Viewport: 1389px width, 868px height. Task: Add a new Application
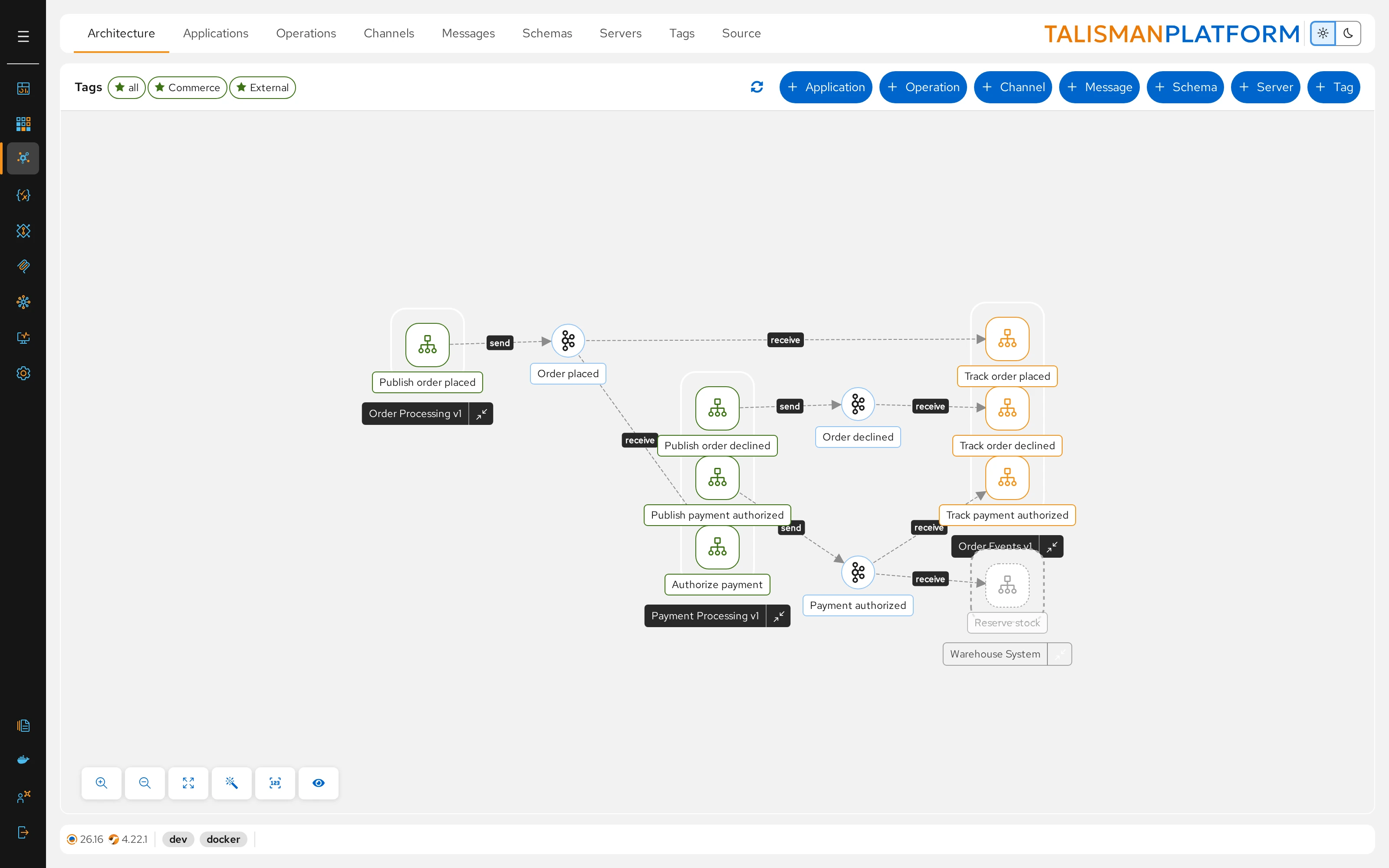[x=825, y=87]
